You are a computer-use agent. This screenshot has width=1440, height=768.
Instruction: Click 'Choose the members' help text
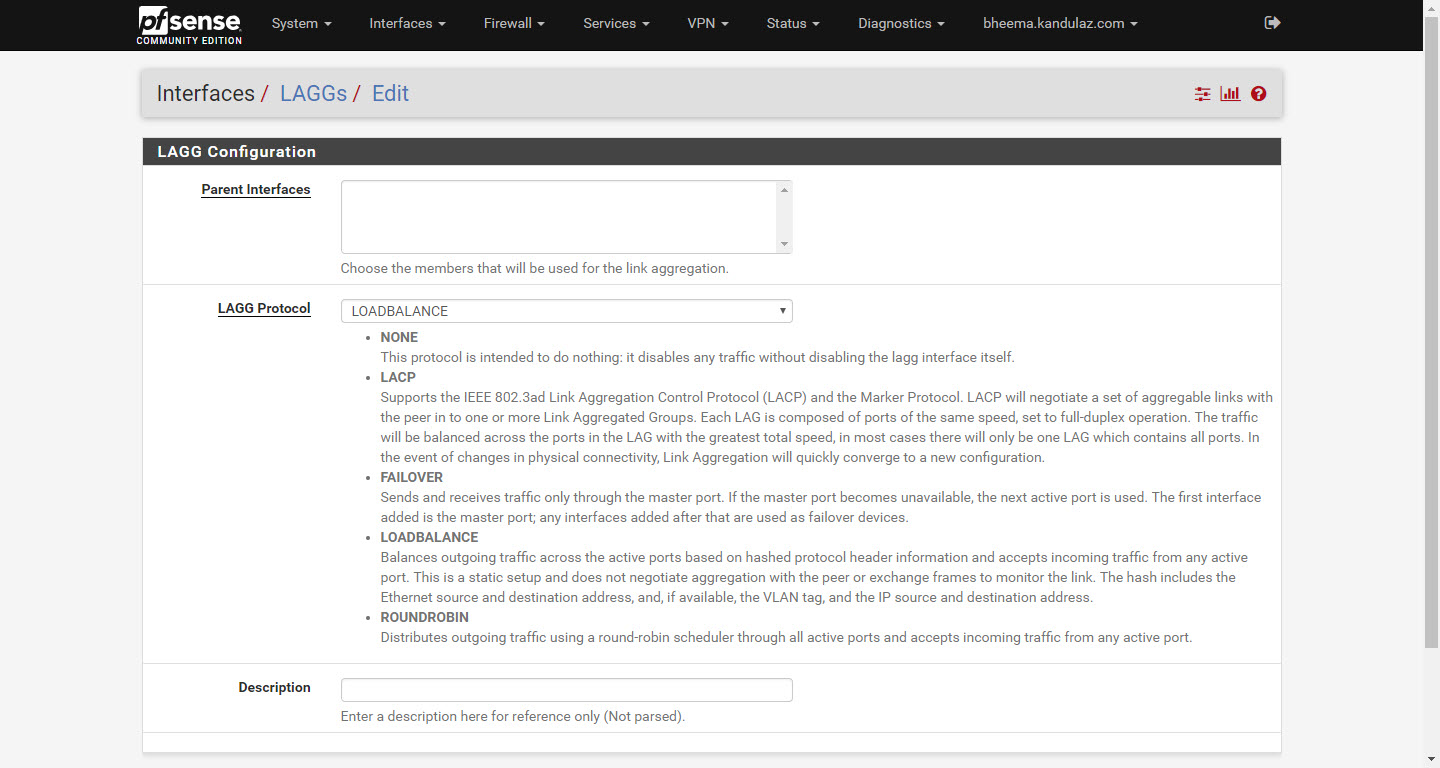click(534, 268)
